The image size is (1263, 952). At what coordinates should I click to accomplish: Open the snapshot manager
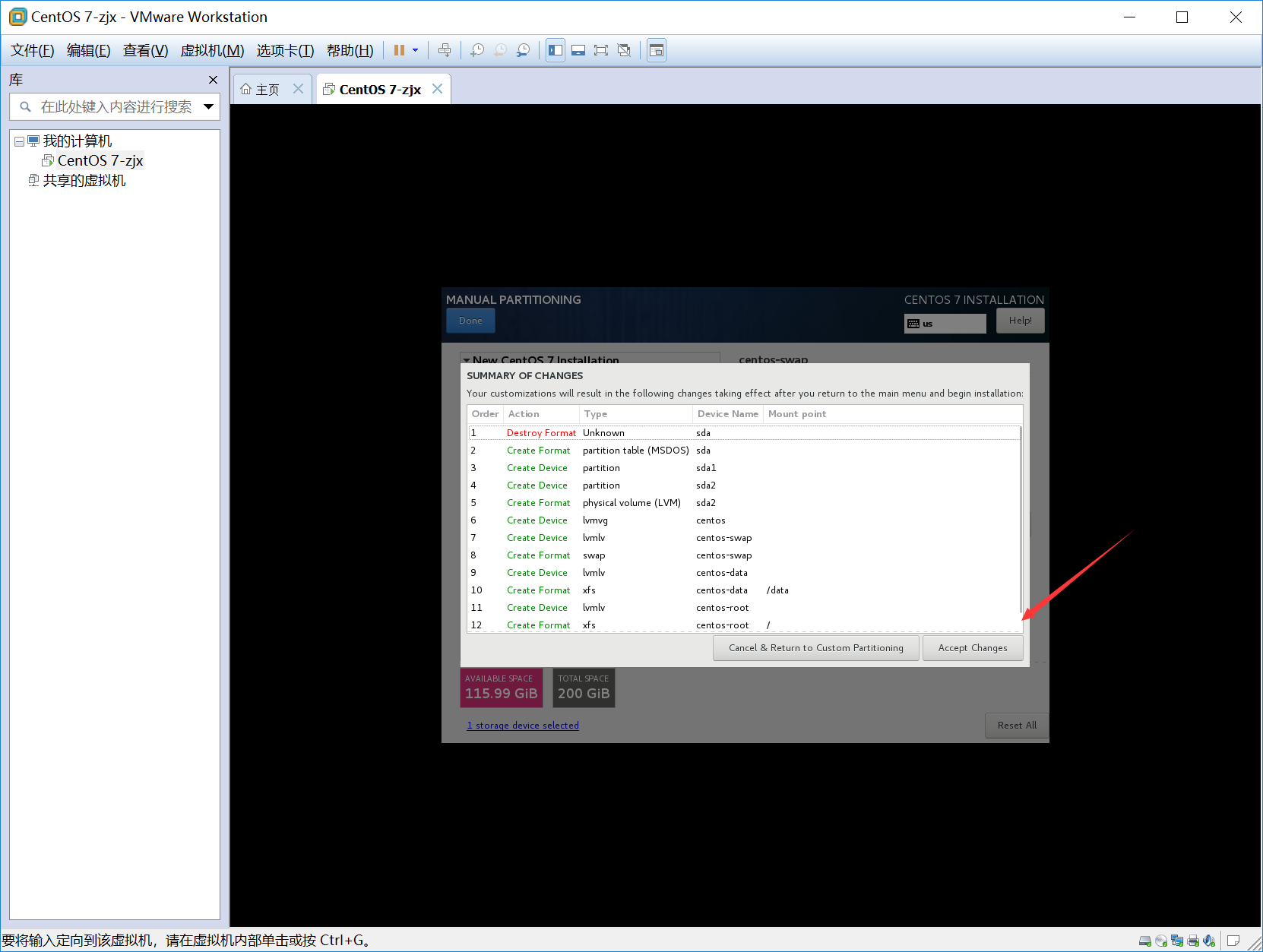524,50
